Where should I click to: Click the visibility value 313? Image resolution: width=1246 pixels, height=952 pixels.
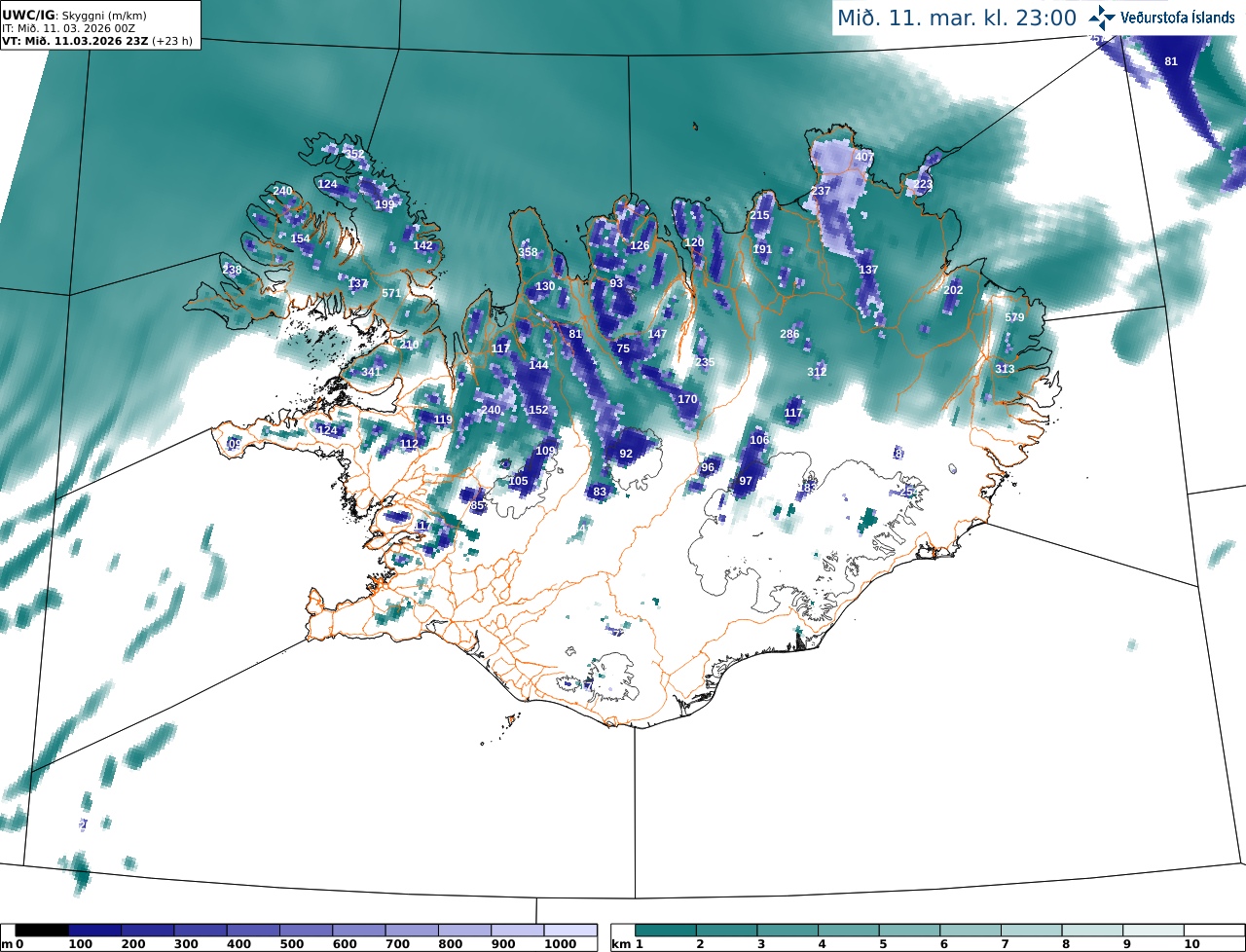[1005, 369]
